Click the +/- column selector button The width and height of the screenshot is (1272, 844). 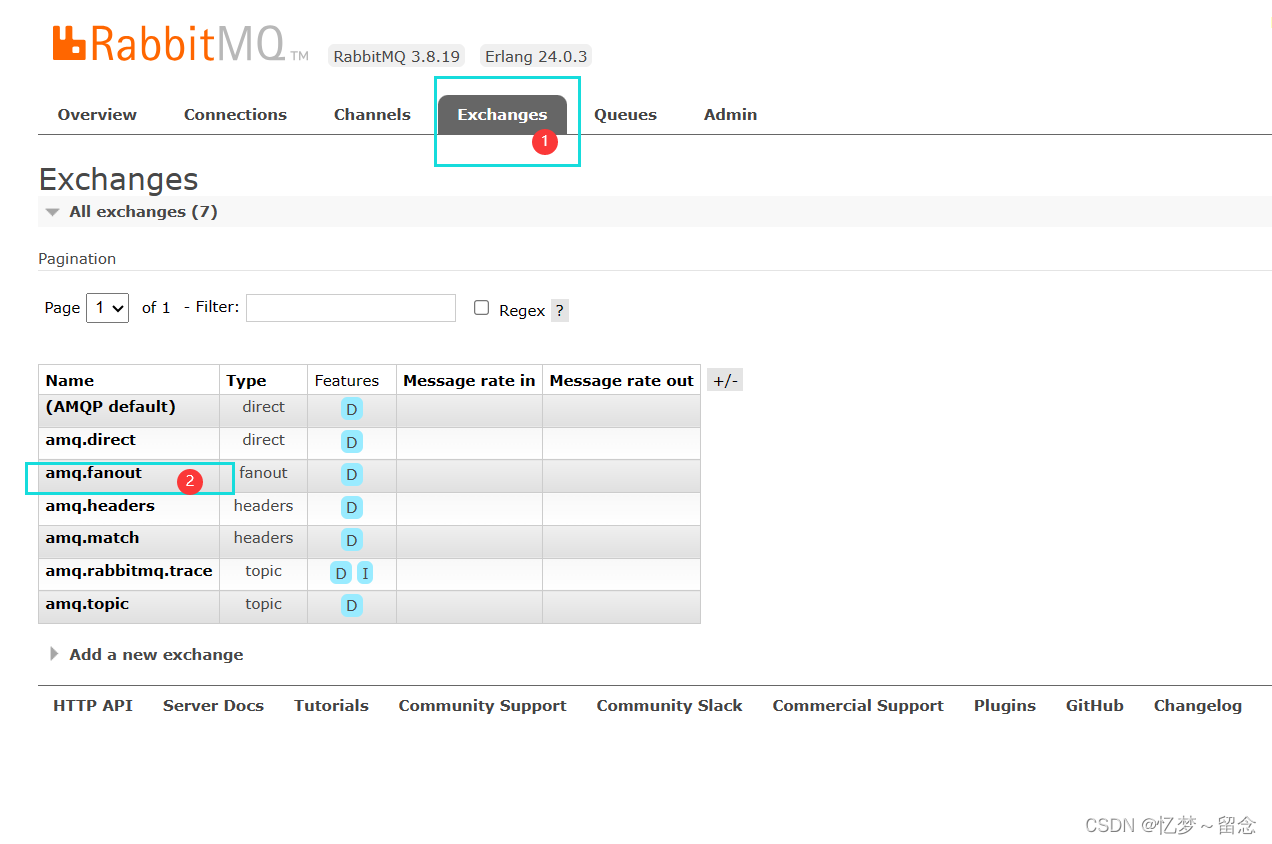pyautogui.click(x=724, y=379)
